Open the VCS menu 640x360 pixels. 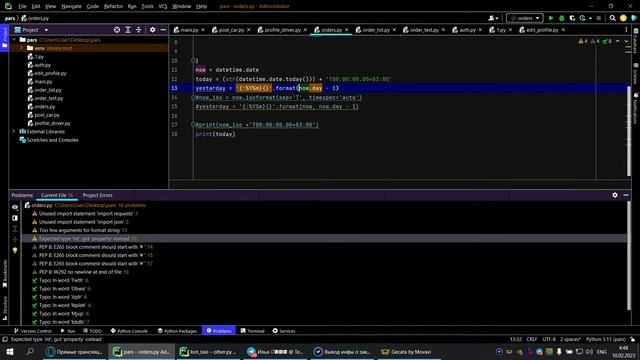(163, 6)
